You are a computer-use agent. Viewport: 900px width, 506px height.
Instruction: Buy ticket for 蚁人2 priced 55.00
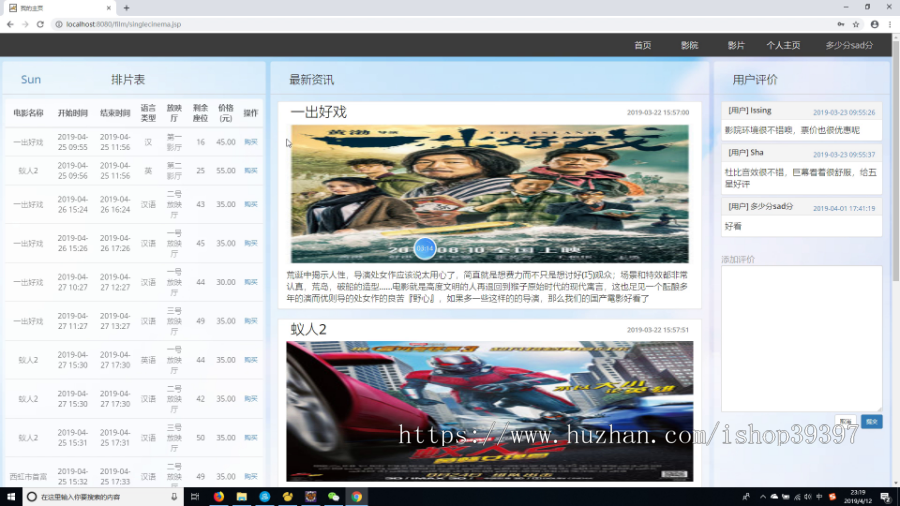pyautogui.click(x=251, y=170)
